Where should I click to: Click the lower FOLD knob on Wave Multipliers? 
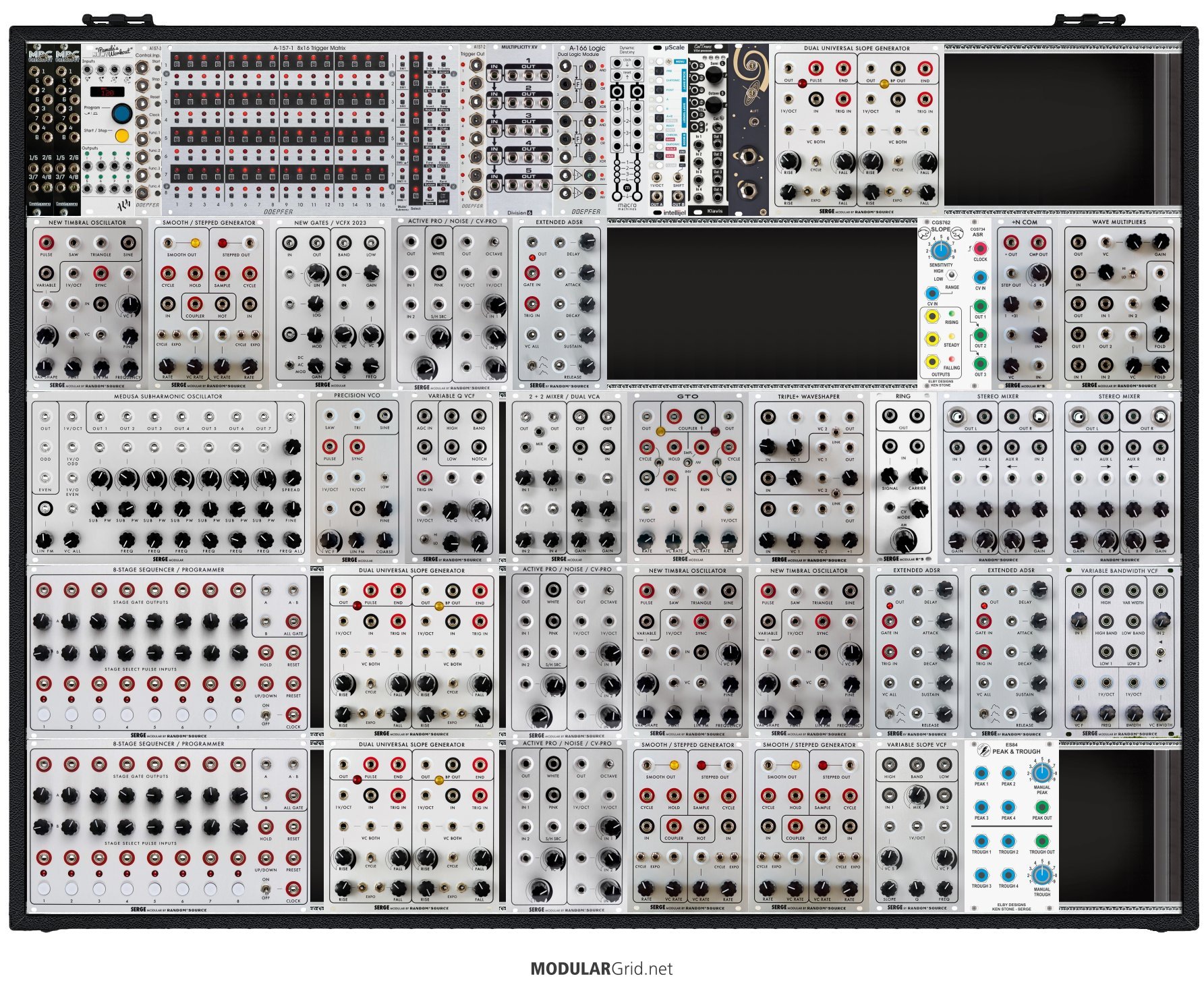[x=1160, y=365]
